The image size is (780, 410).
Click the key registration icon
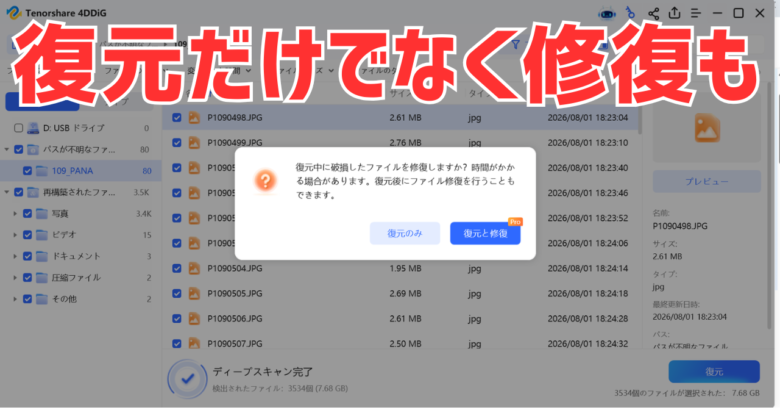[x=630, y=13]
